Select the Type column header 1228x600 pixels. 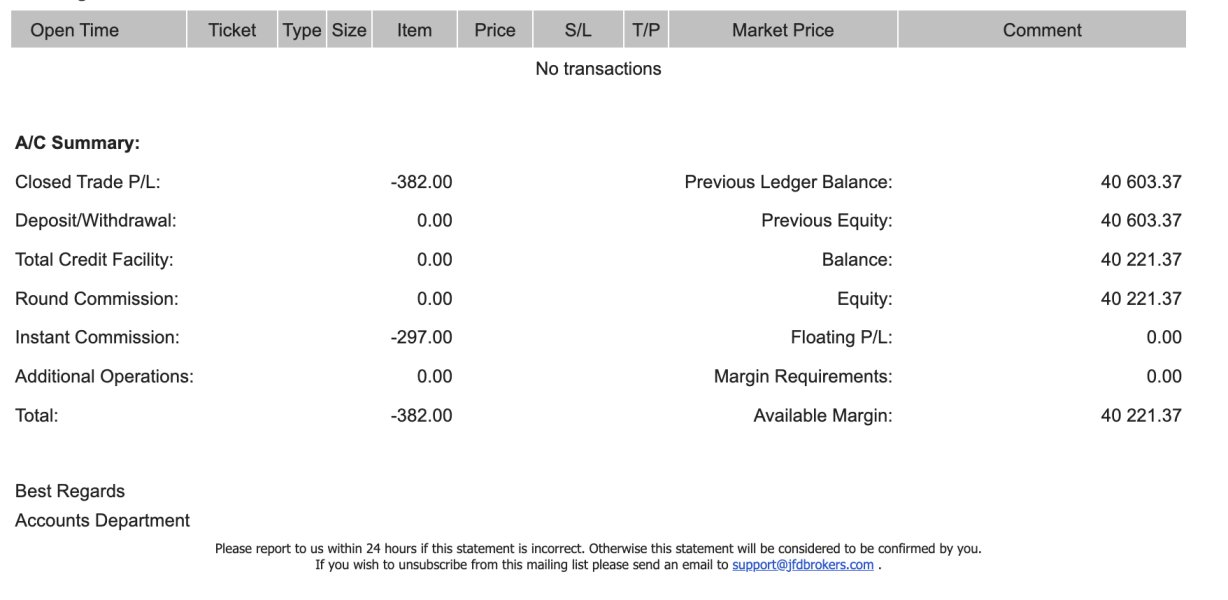(x=302, y=30)
